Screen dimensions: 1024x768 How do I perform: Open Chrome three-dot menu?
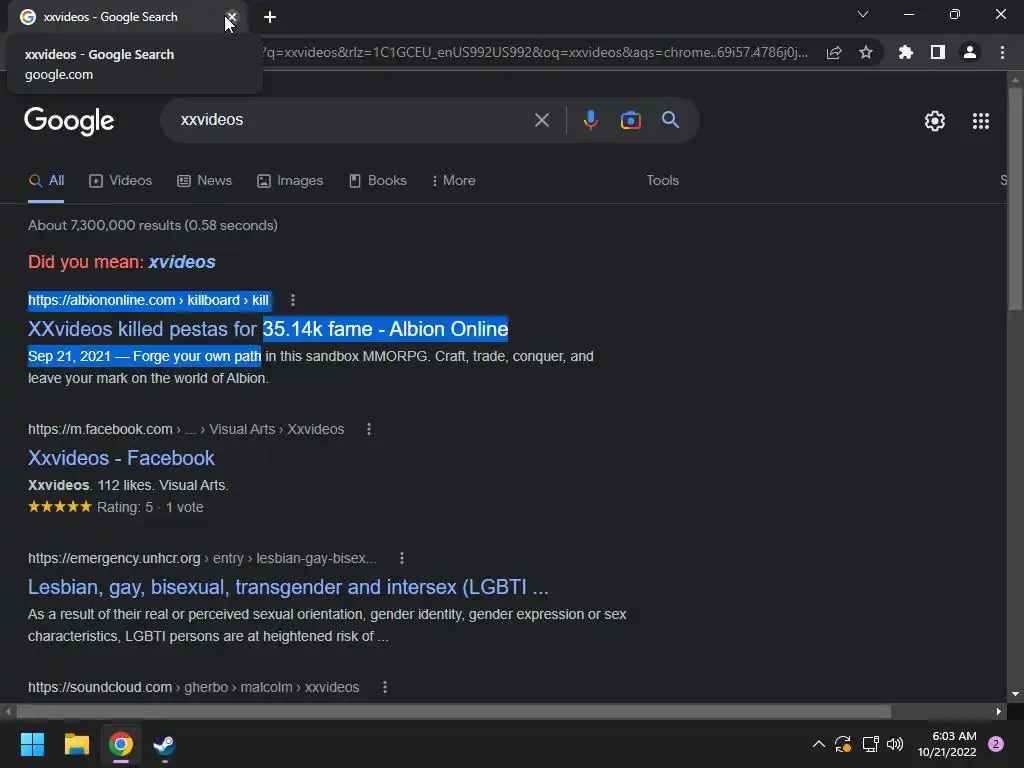(1002, 52)
